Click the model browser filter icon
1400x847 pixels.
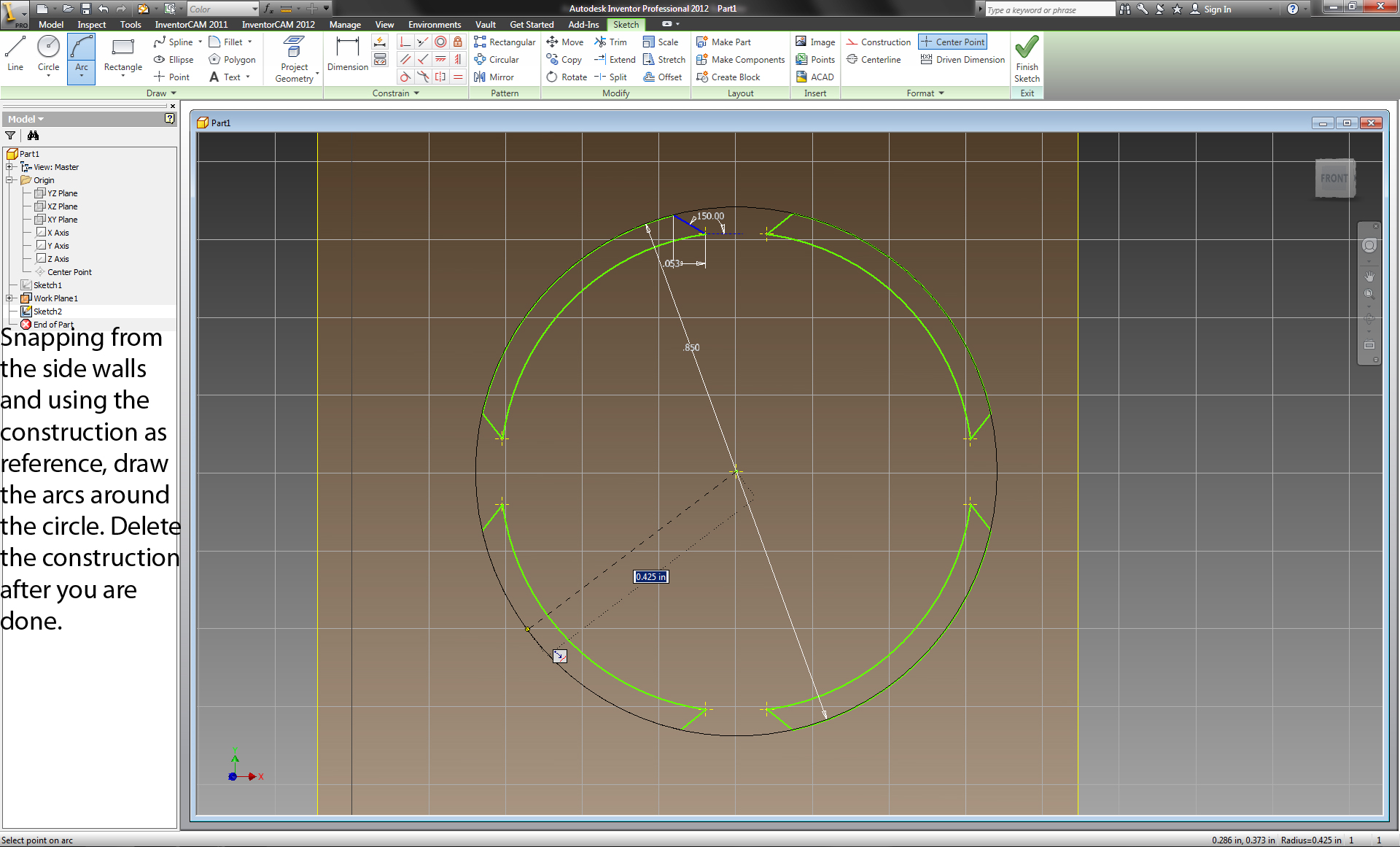10,136
